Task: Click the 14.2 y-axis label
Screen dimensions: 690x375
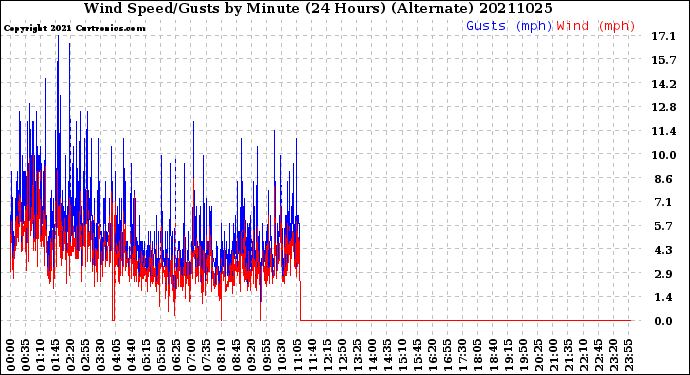Action: click(x=664, y=84)
